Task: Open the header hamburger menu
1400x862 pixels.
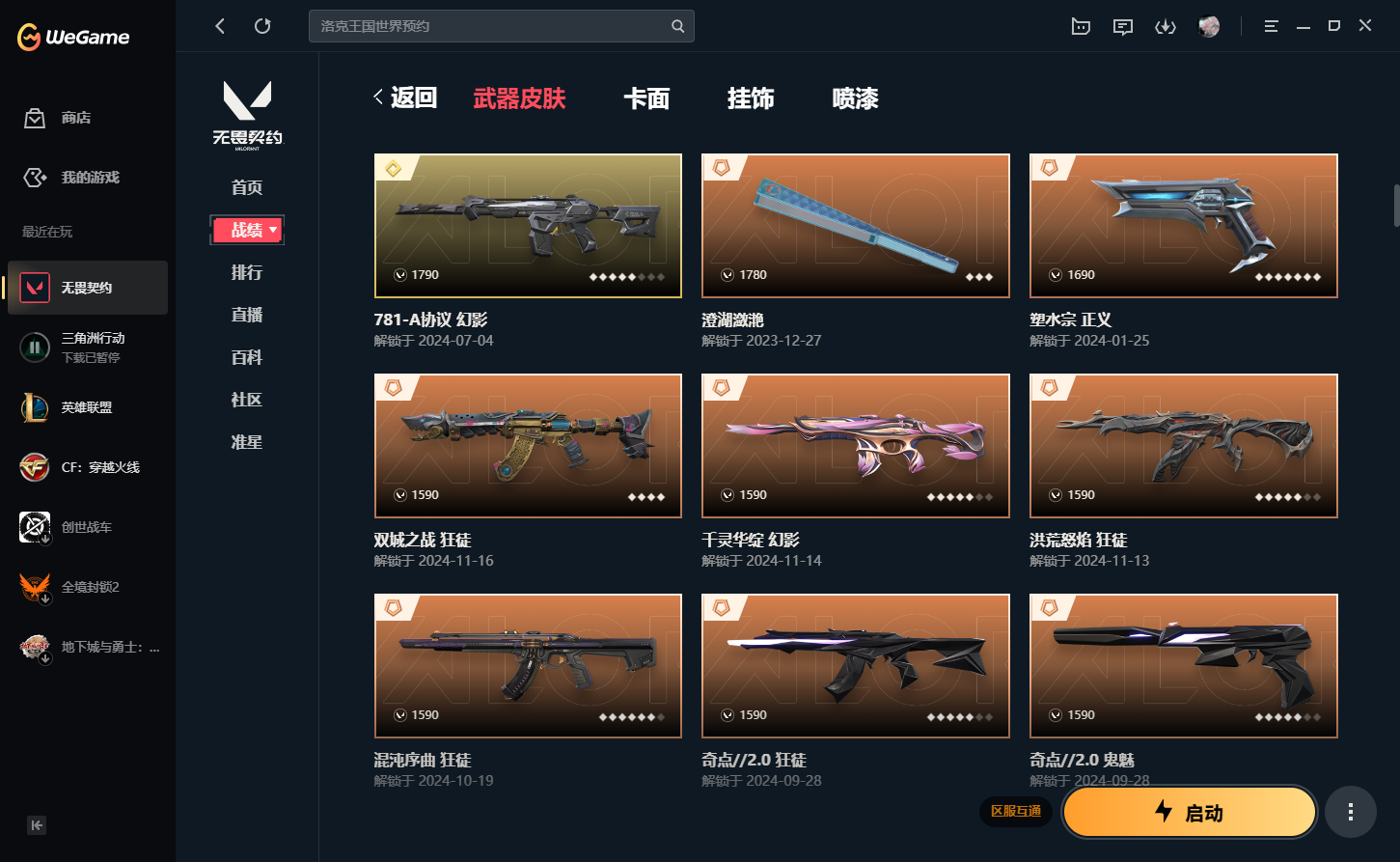Action: pos(1271,27)
